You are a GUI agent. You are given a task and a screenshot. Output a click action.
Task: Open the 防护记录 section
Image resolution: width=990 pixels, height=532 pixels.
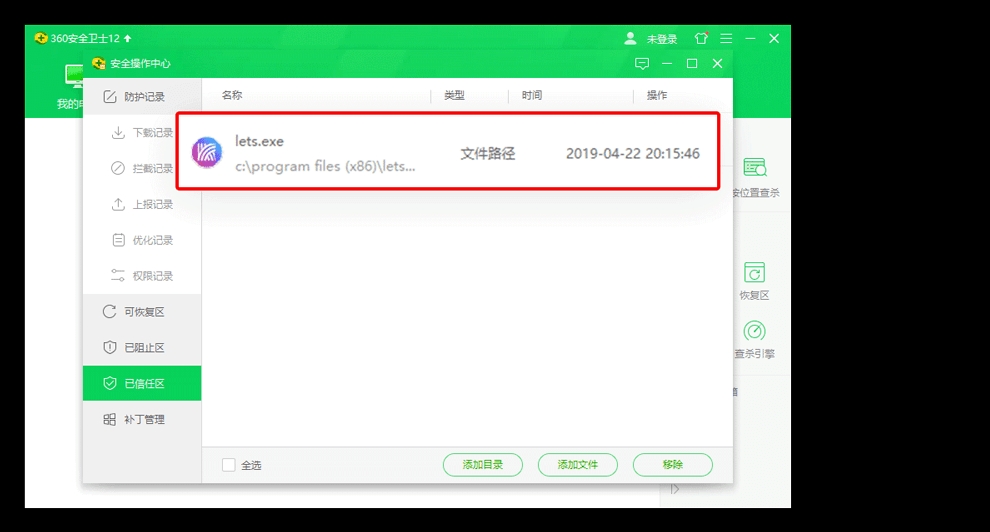coord(142,97)
